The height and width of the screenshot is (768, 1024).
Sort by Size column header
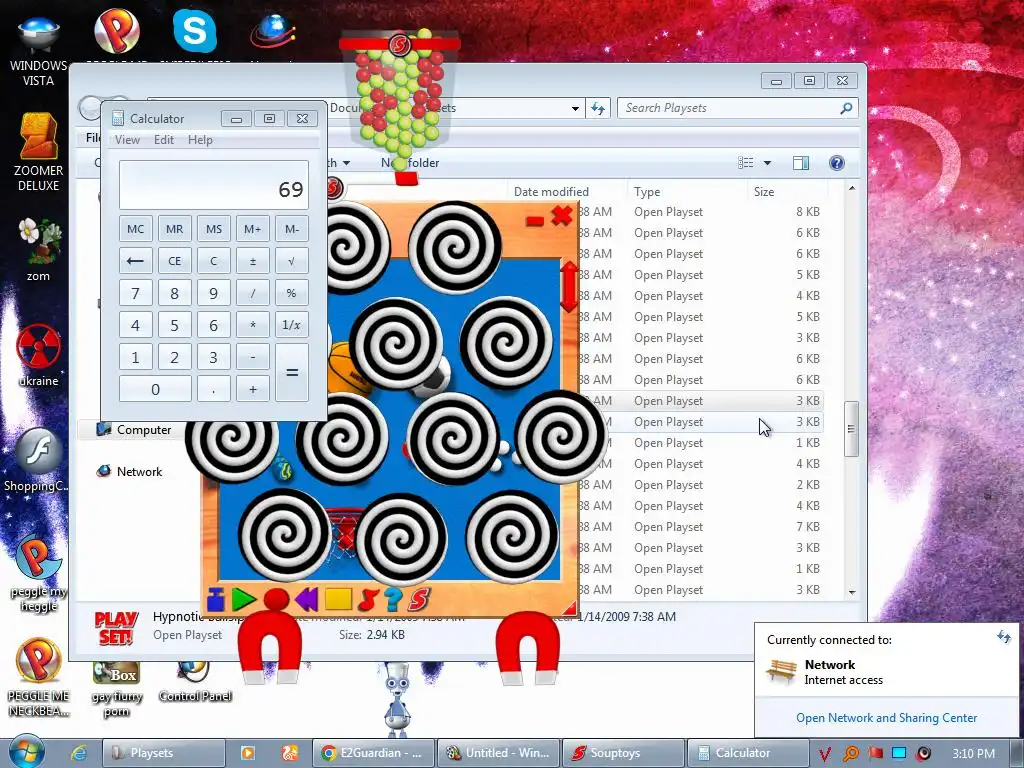pos(787,191)
